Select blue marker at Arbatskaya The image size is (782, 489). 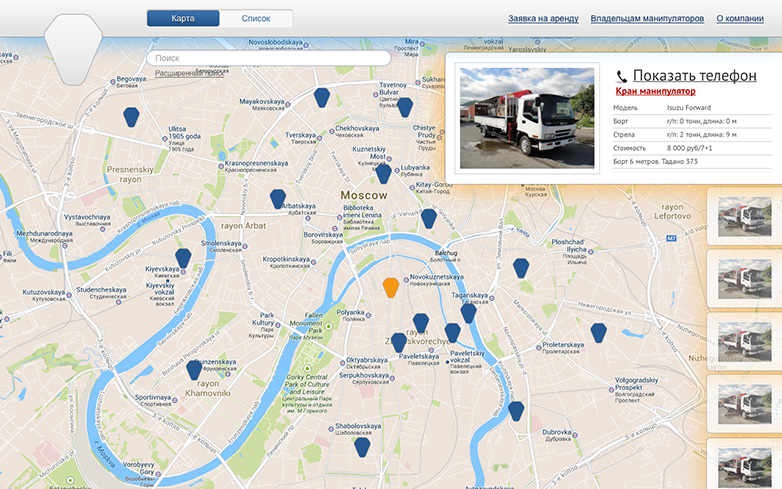click(x=278, y=199)
